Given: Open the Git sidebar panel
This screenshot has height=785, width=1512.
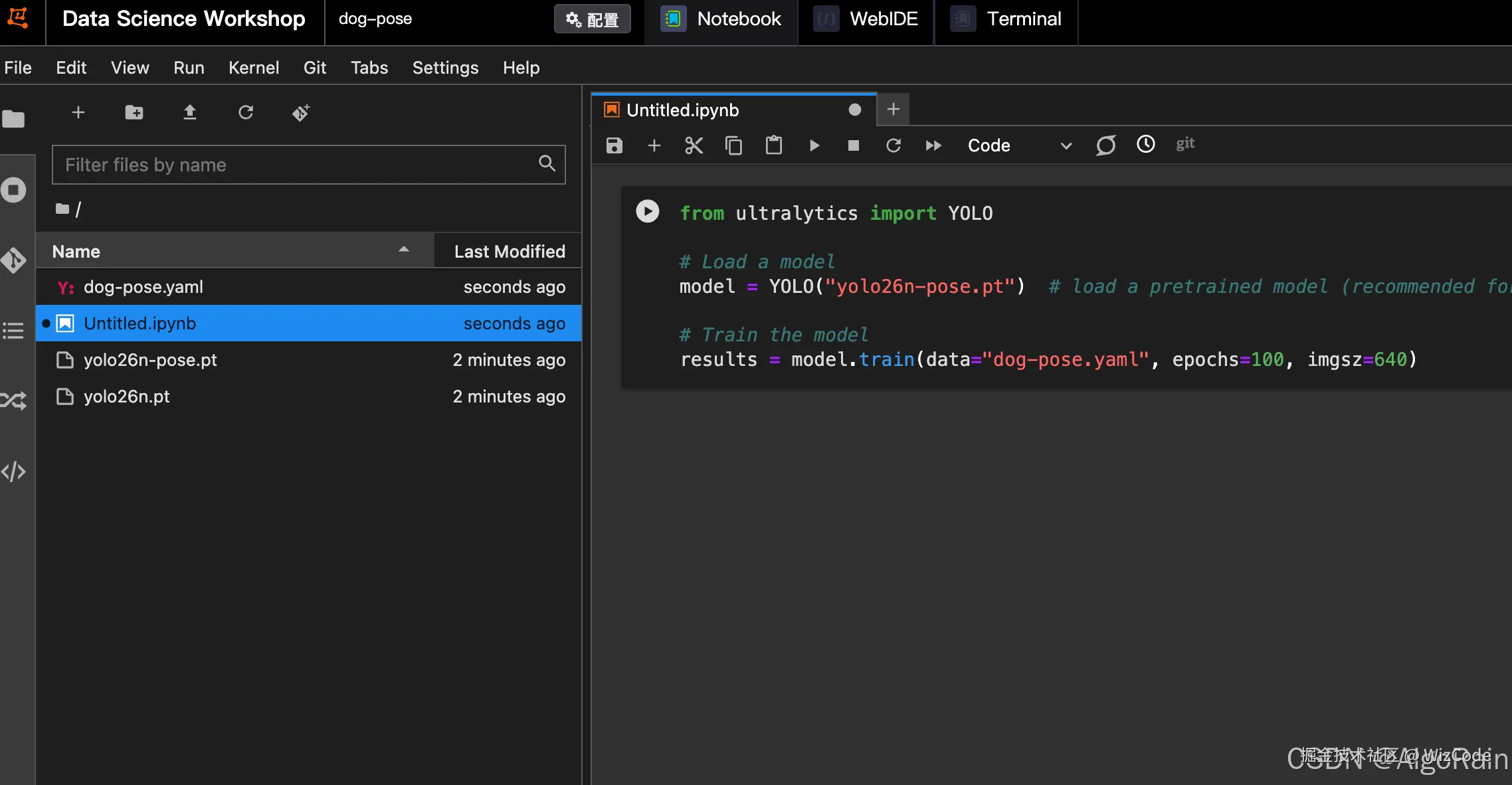Looking at the screenshot, I should [x=13, y=260].
